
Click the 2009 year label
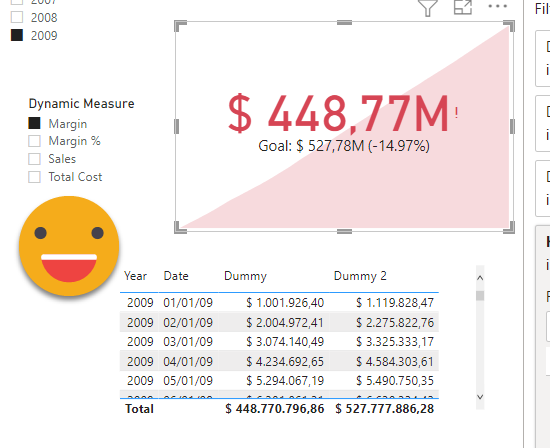[44, 35]
